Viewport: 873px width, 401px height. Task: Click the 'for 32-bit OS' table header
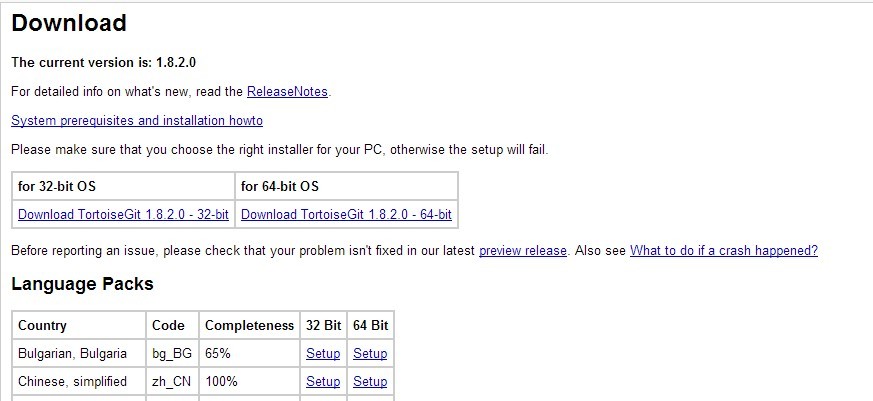coord(57,186)
